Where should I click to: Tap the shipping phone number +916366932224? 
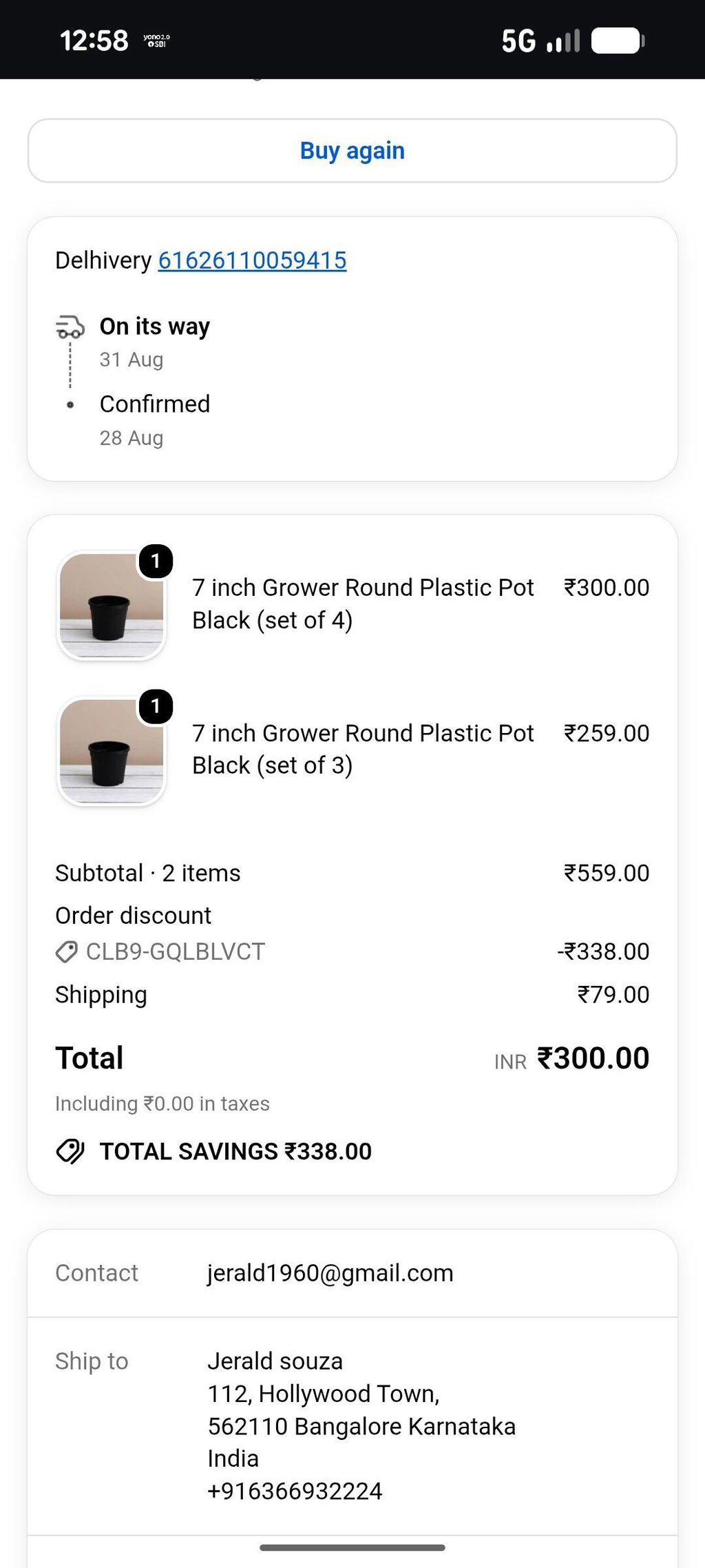295,1491
